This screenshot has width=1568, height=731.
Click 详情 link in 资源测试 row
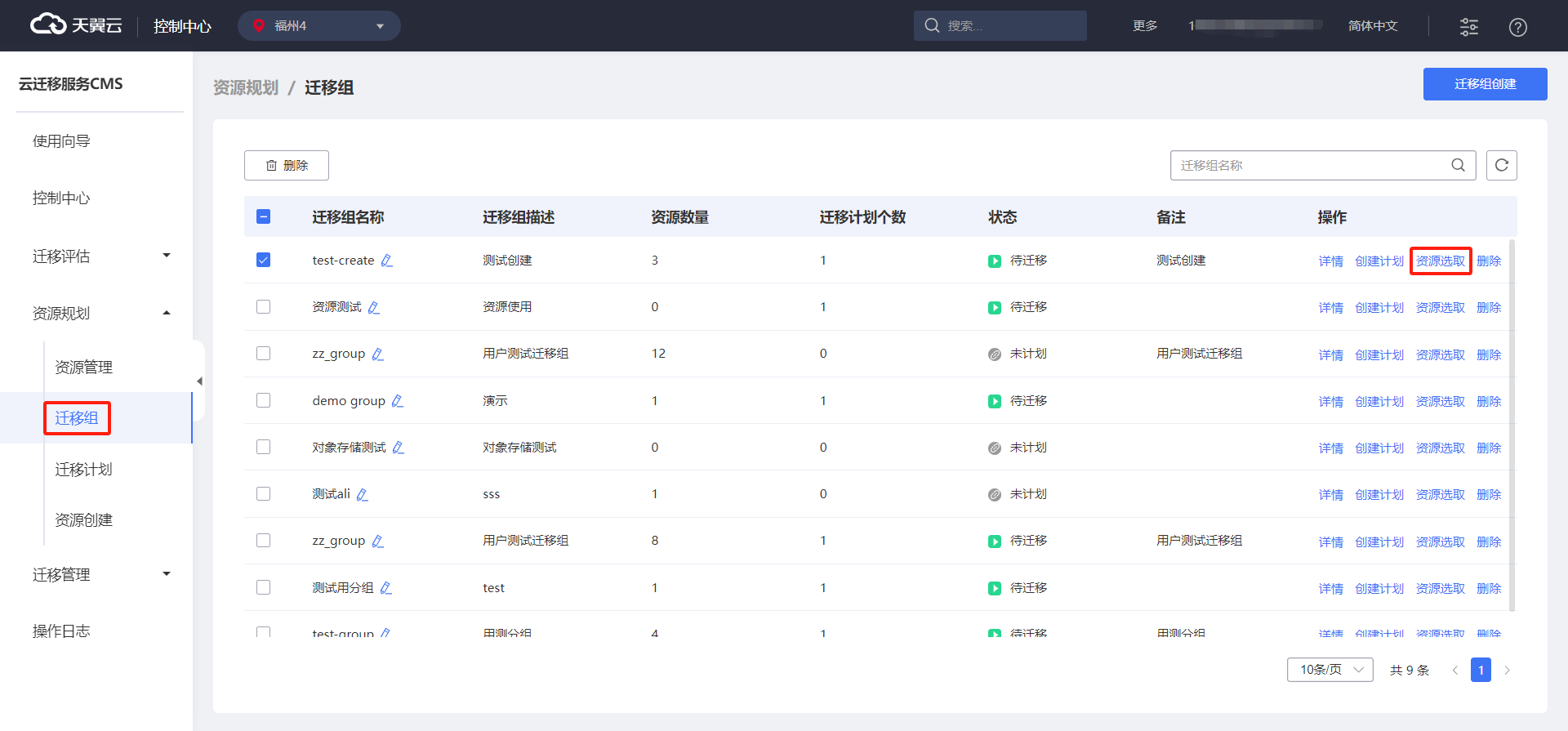[x=1330, y=308]
